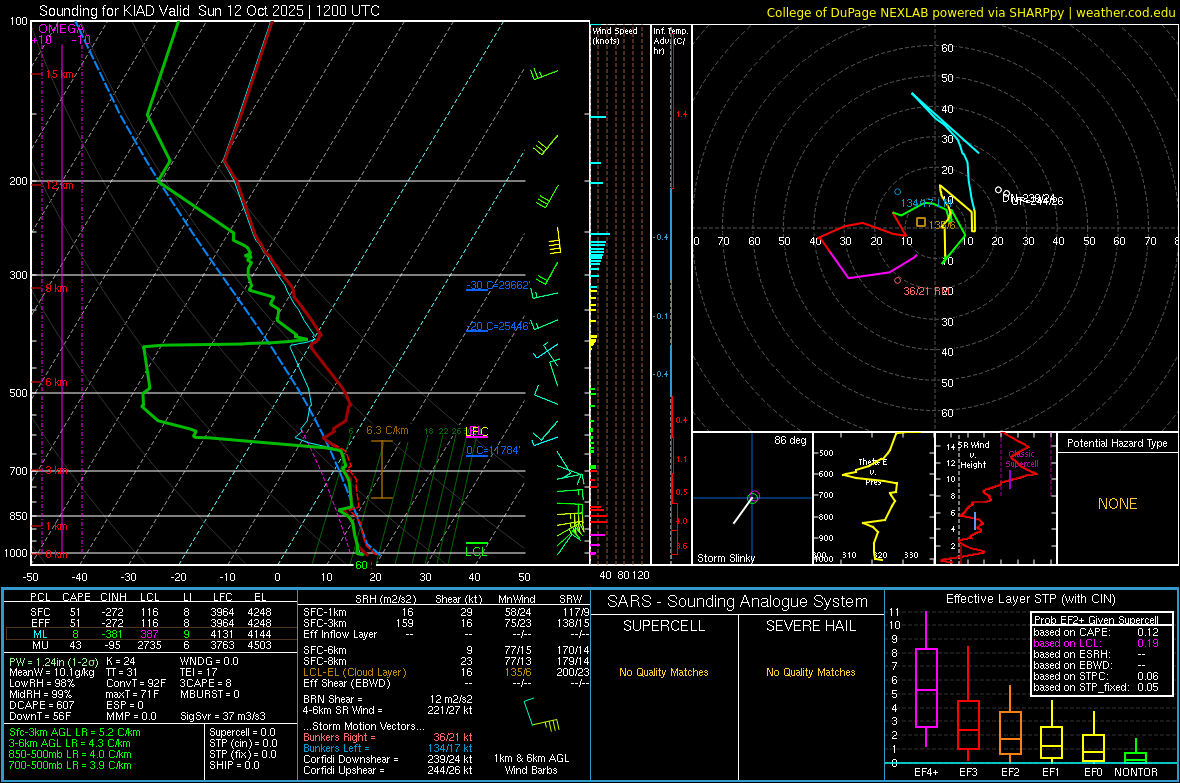Click the 'SigSvr = 37 m3/s3' value
The height and width of the screenshot is (783, 1180).
[x=223, y=716]
